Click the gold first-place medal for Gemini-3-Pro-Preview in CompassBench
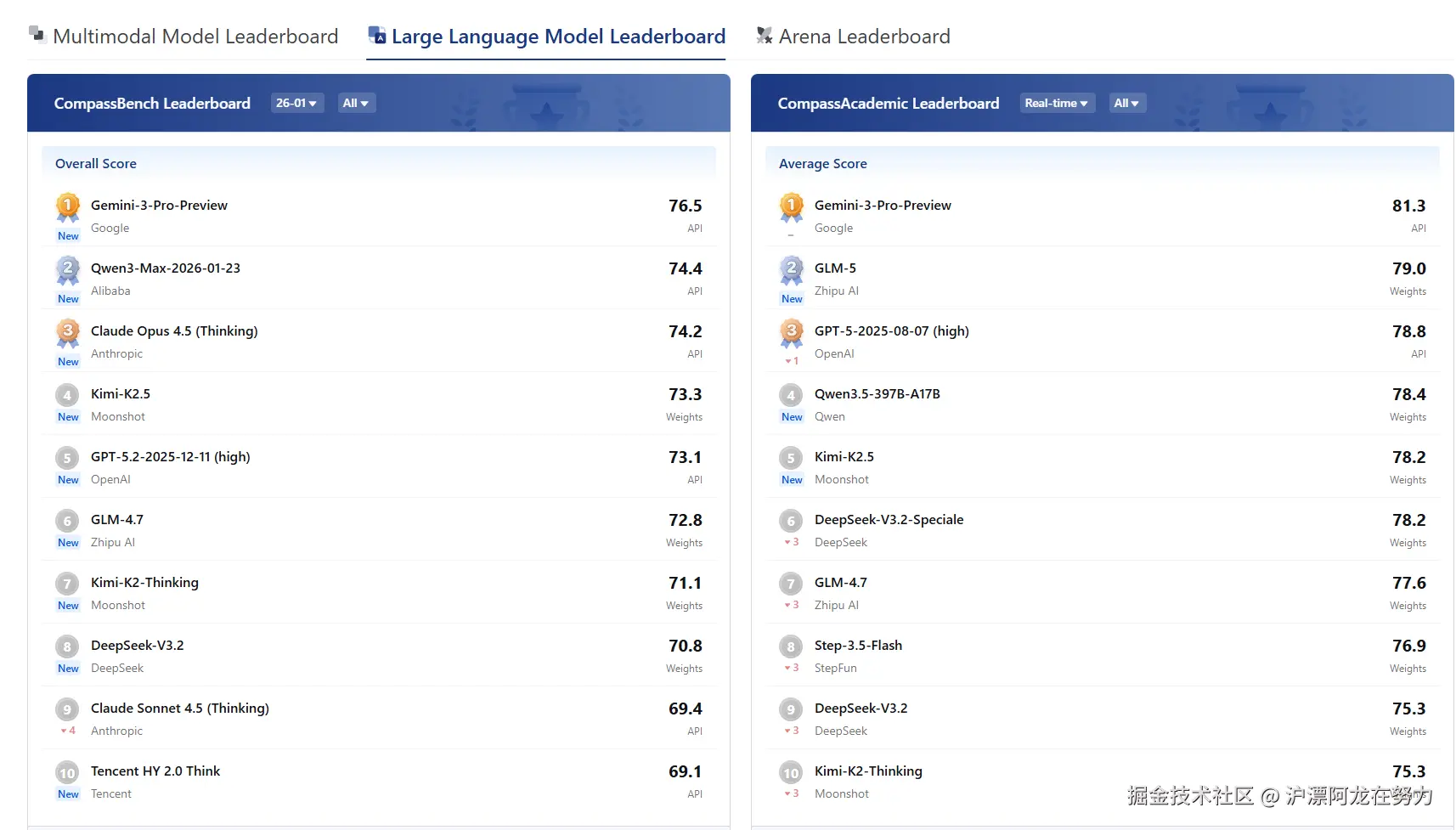This screenshot has width=1456, height=830. point(68,206)
